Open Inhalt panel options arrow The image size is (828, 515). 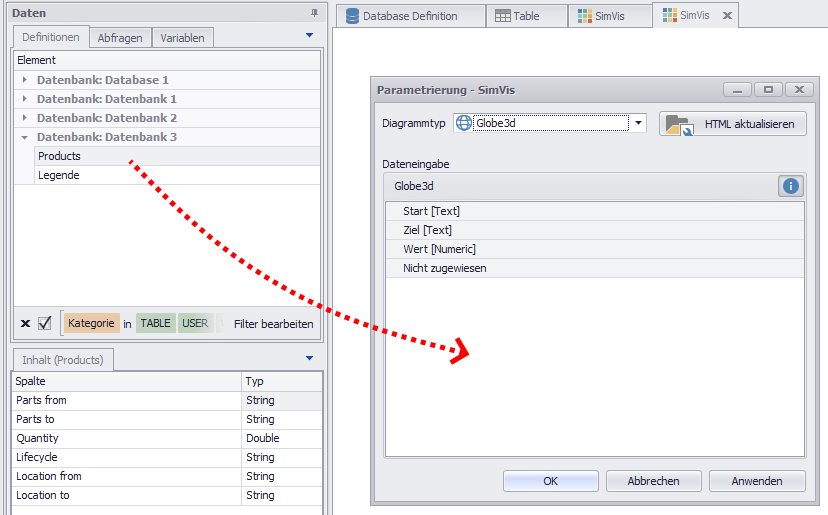click(x=309, y=358)
